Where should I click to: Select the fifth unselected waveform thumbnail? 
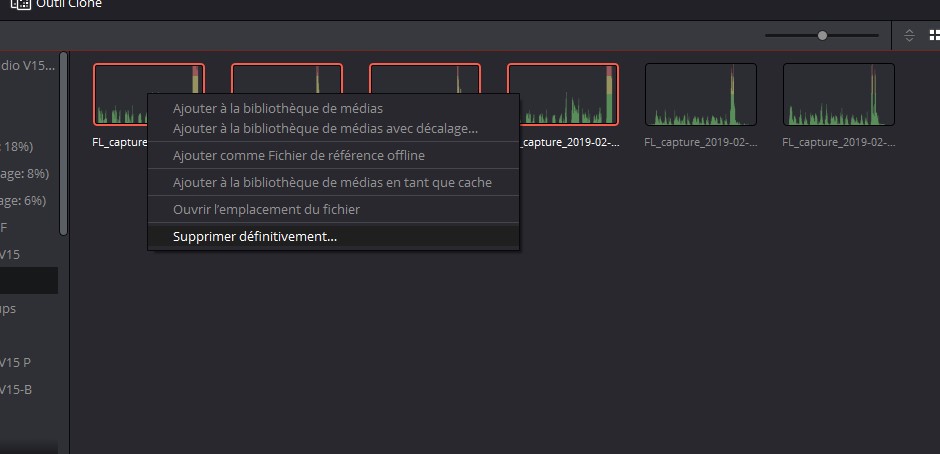[701, 94]
